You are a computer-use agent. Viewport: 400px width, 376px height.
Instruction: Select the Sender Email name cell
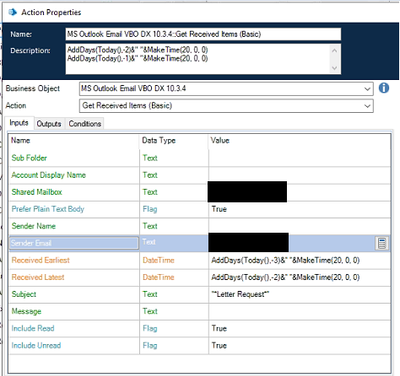click(x=74, y=243)
